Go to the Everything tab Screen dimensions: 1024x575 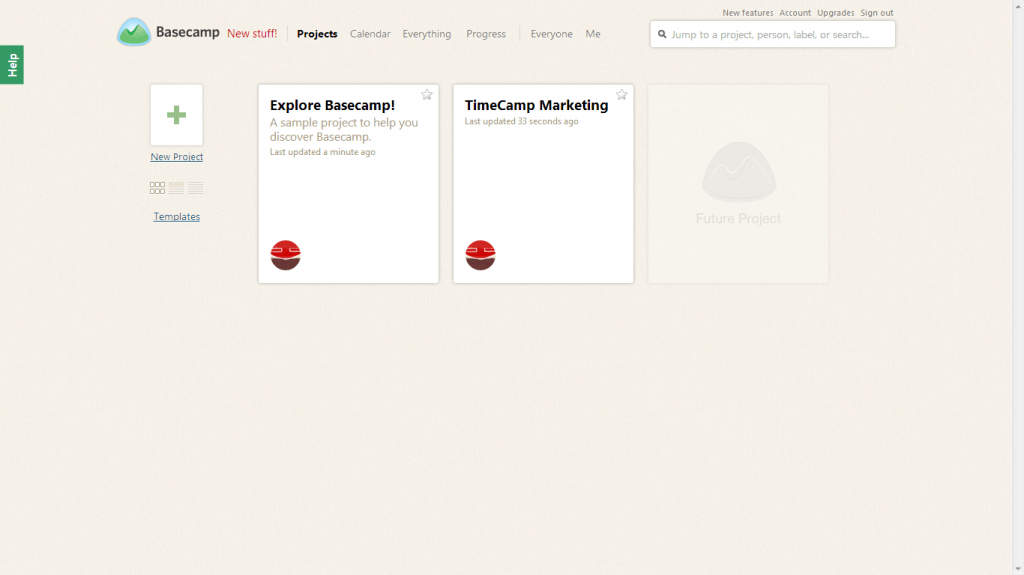tap(427, 34)
